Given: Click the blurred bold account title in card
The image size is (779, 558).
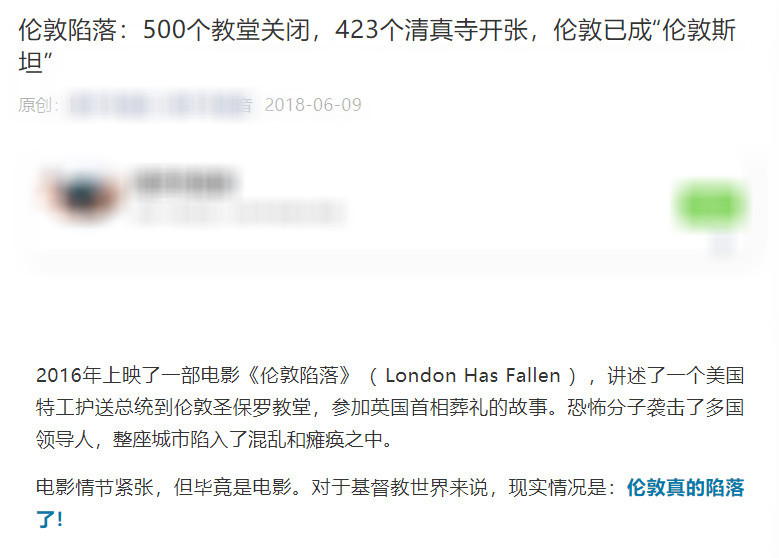Looking at the screenshot, I should [185, 181].
